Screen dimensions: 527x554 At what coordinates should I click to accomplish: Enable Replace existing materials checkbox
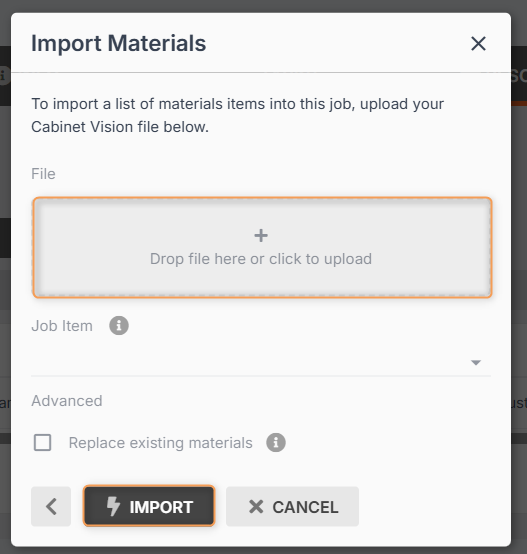(x=42, y=442)
